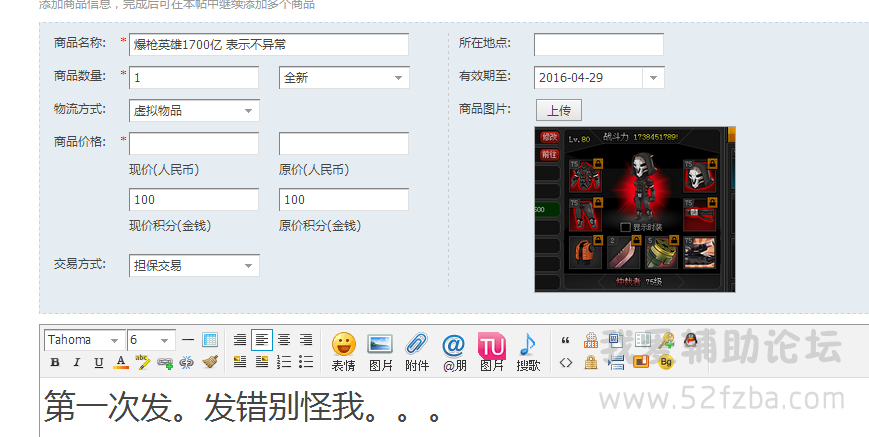Open the font color picker
The image size is (869, 437).
pos(120,362)
